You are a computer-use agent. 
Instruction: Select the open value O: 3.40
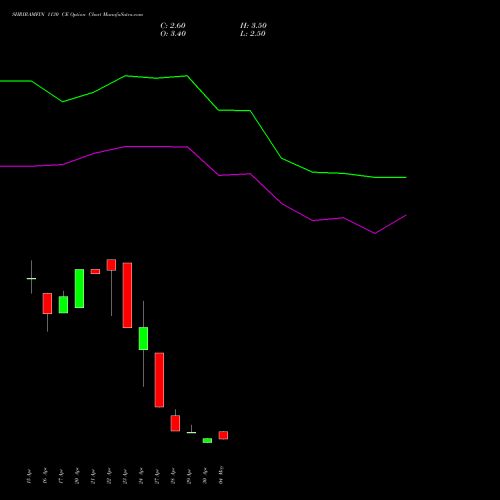[173, 34]
